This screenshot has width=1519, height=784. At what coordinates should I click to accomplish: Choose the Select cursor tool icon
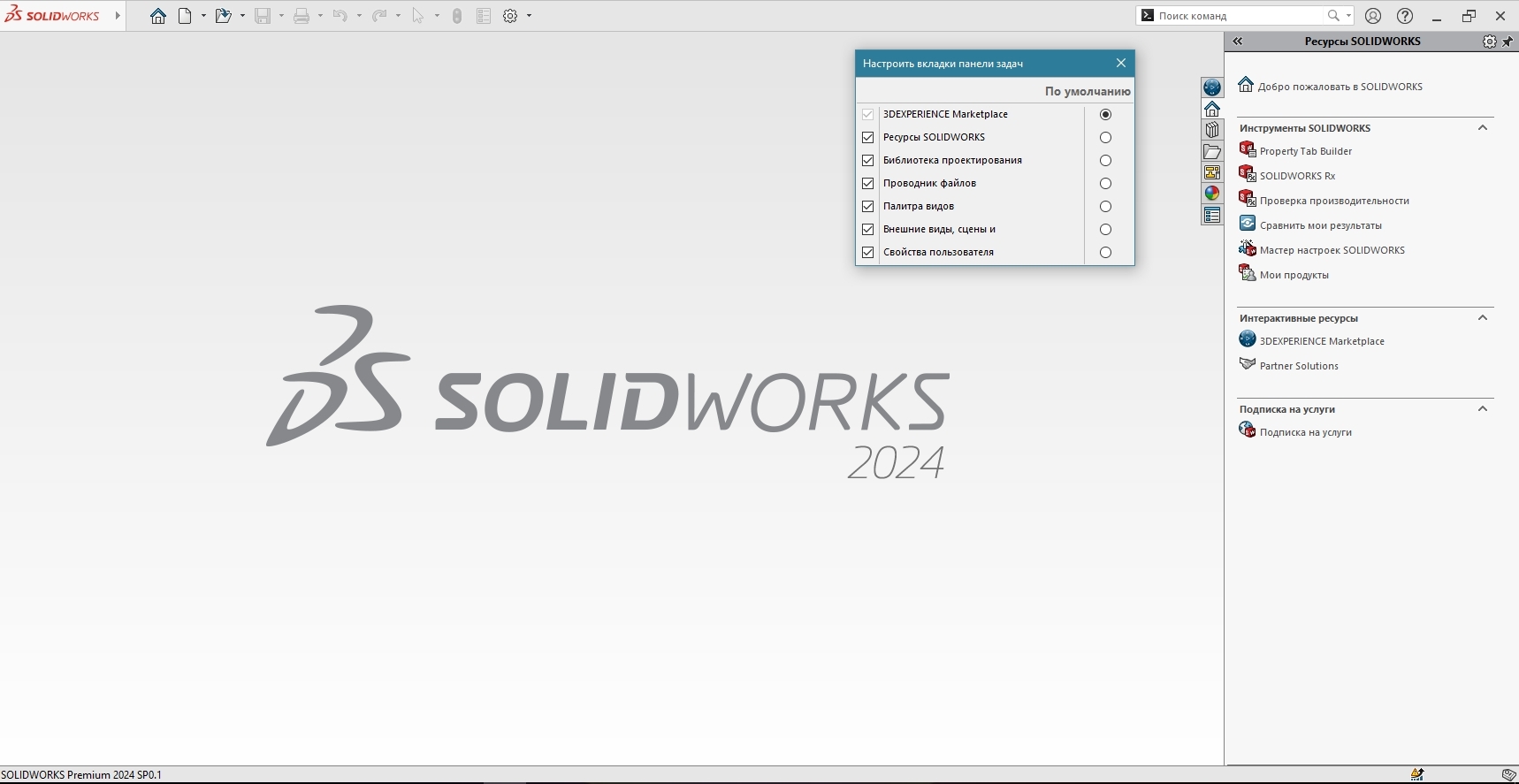[418, 16]
